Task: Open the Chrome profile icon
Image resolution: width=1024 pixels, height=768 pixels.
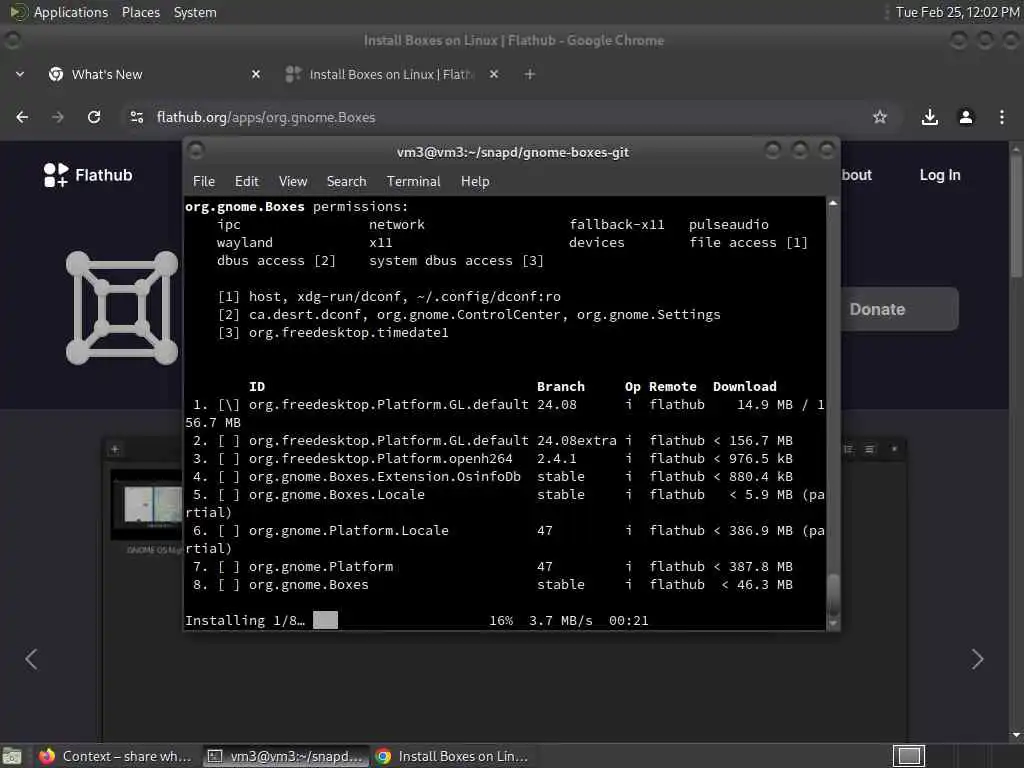Action: click(966, 117)
